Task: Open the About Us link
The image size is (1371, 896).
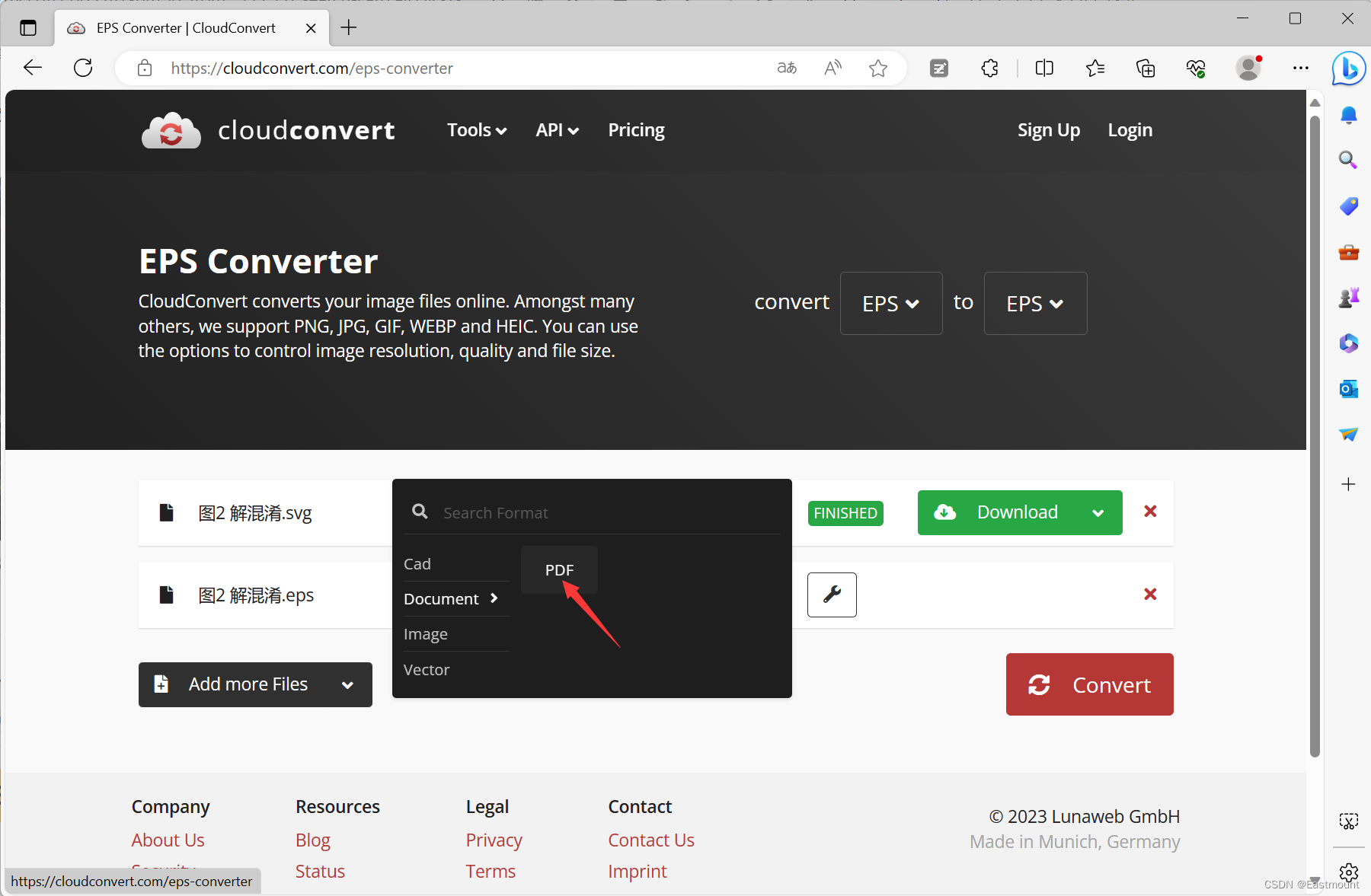Action: pos(168,840)
